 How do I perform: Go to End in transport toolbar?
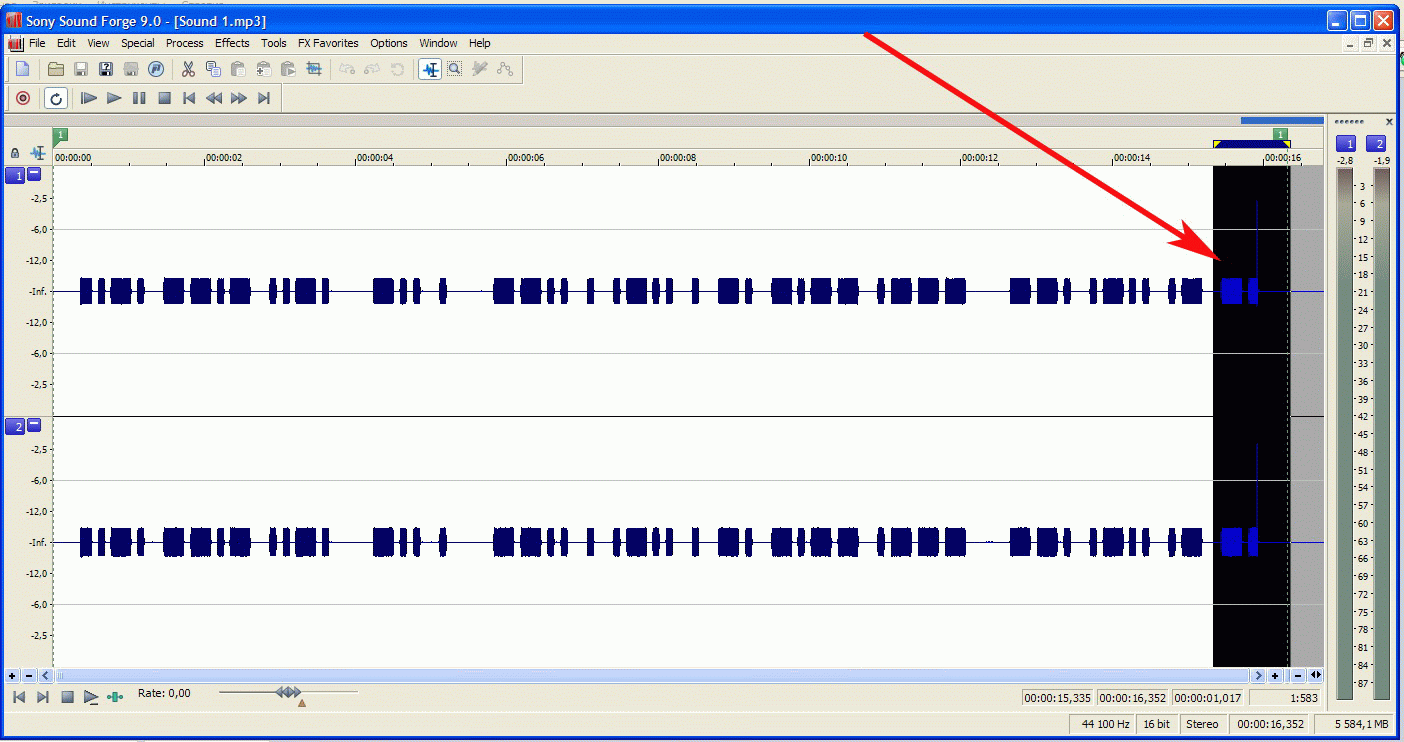[x=264, y=98]
